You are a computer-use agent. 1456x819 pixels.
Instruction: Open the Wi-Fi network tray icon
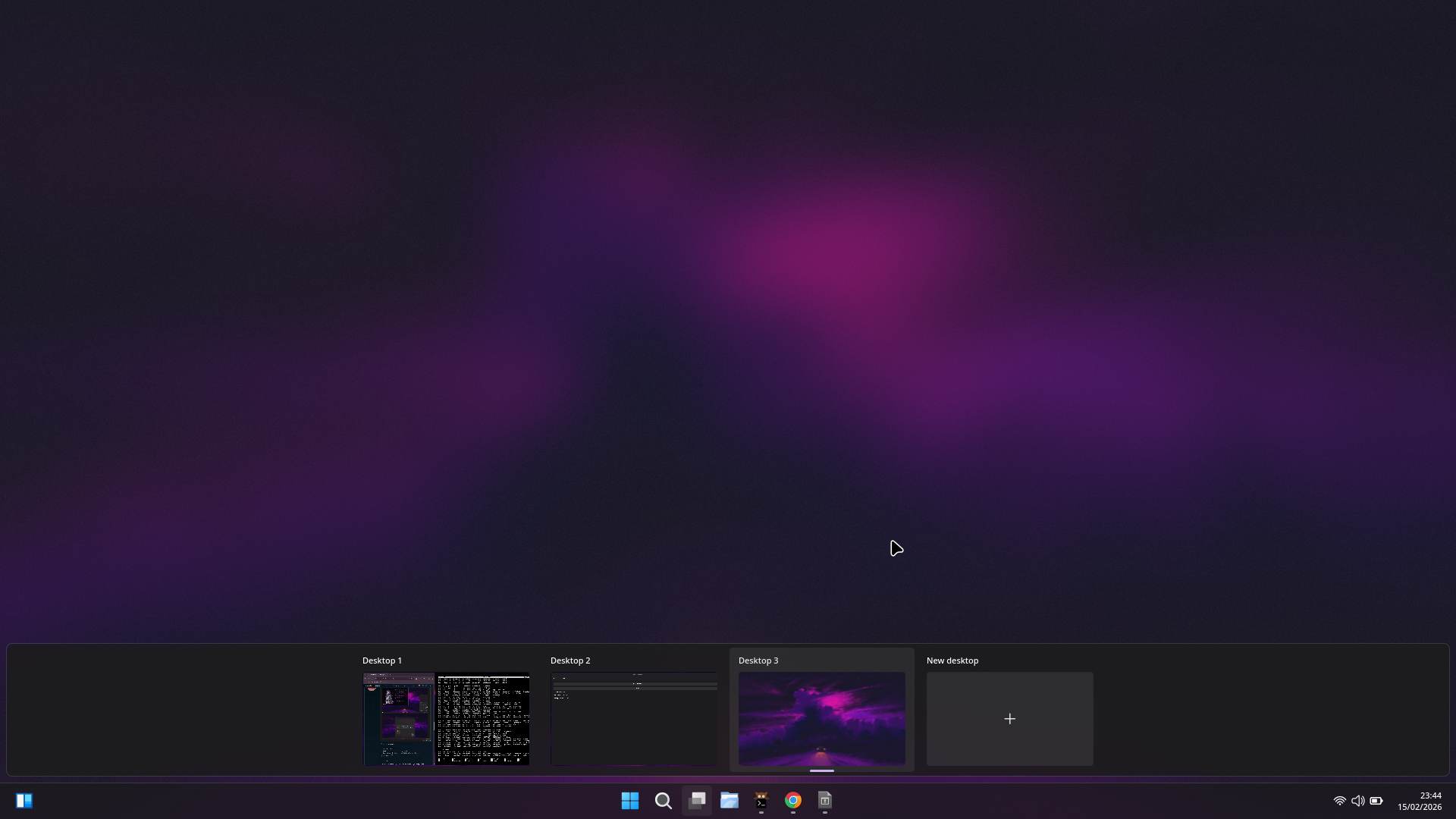click(x=1339, y=801)
